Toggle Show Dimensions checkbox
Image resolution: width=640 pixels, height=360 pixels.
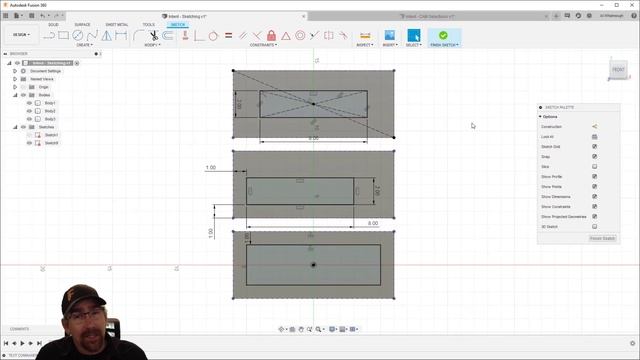(594, 197)
